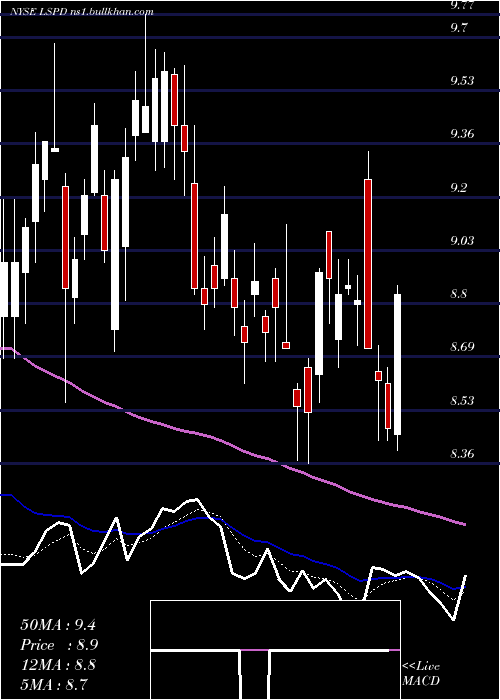The image size is (500, 700).
Task: Click the <<Live MACD label
Action: pos(421,674)
